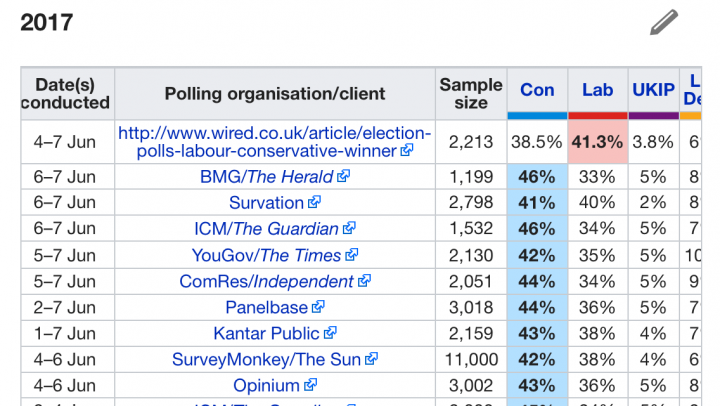The width and height of the screenshot is (720, 406).
Task: Click external-link icon after ComRes/Independent
Action: coord(364,281)
